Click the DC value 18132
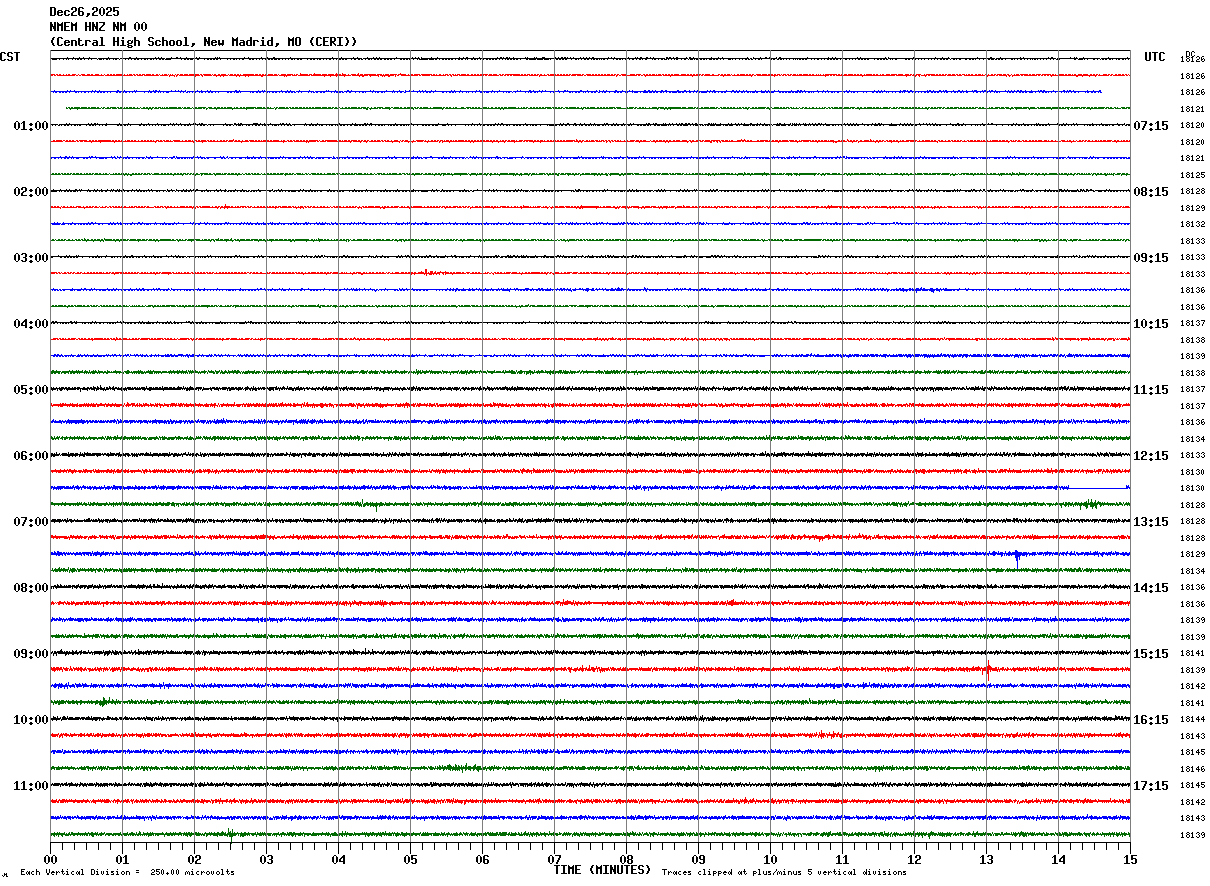This screenshot has height=886, width=1210. pyautogui.click(x=1192, y=225)
